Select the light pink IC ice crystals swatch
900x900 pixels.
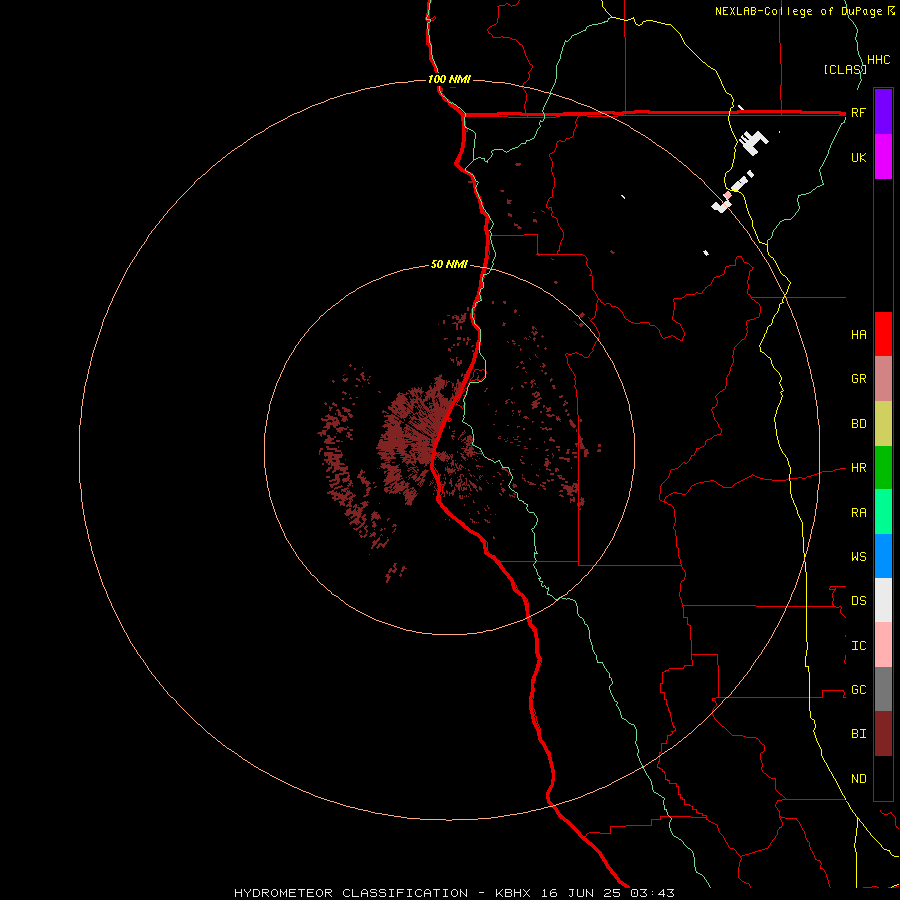point(883,645)
